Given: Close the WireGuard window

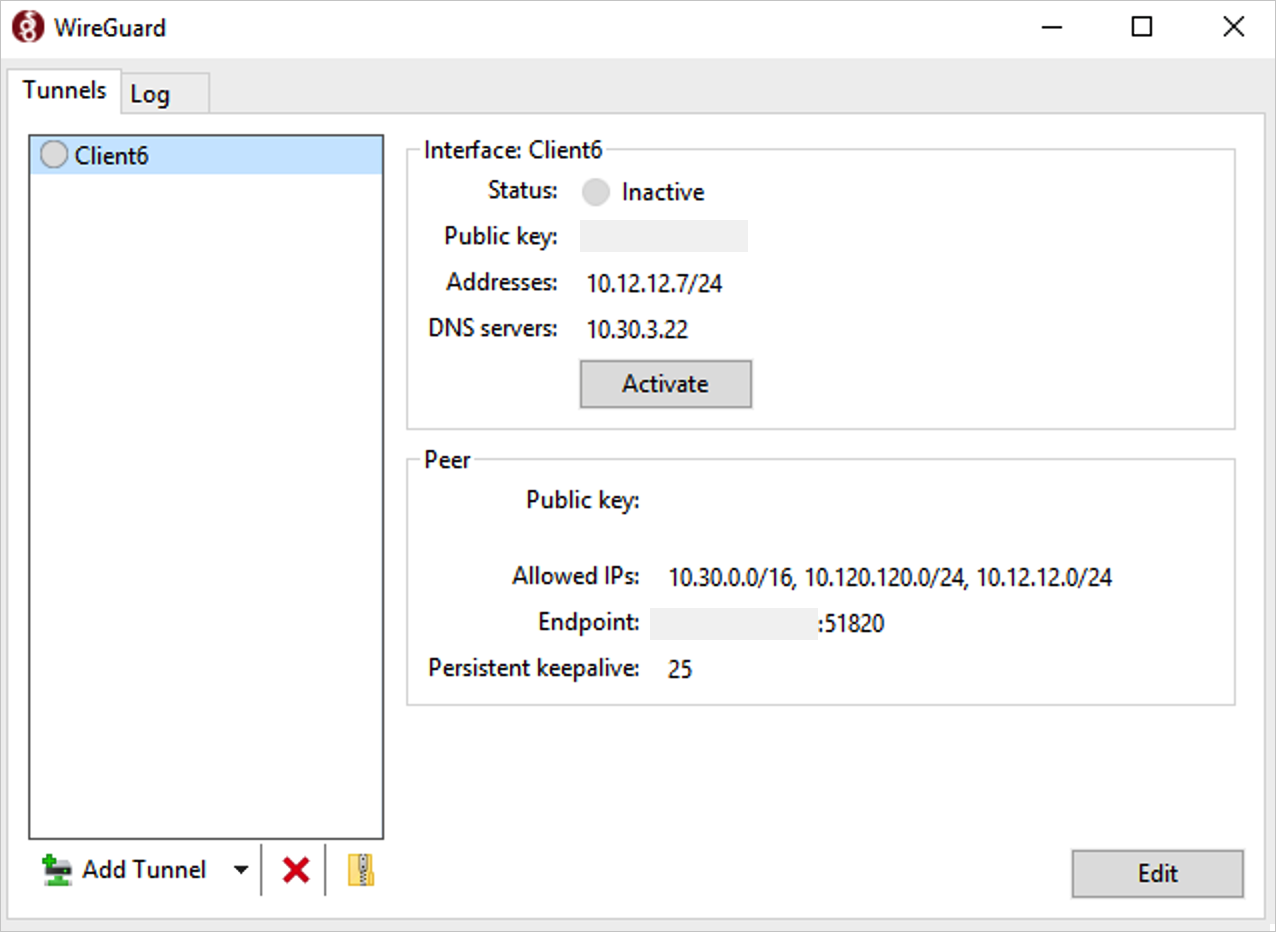Looking at the screenshot, I should 1234,27.
